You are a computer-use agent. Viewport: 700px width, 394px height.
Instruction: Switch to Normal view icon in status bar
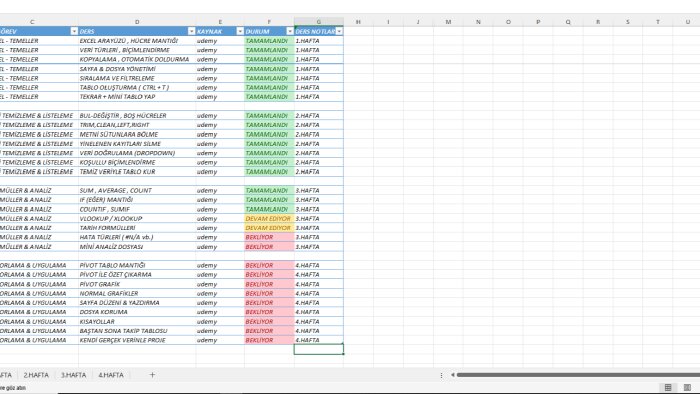point(668,387)
